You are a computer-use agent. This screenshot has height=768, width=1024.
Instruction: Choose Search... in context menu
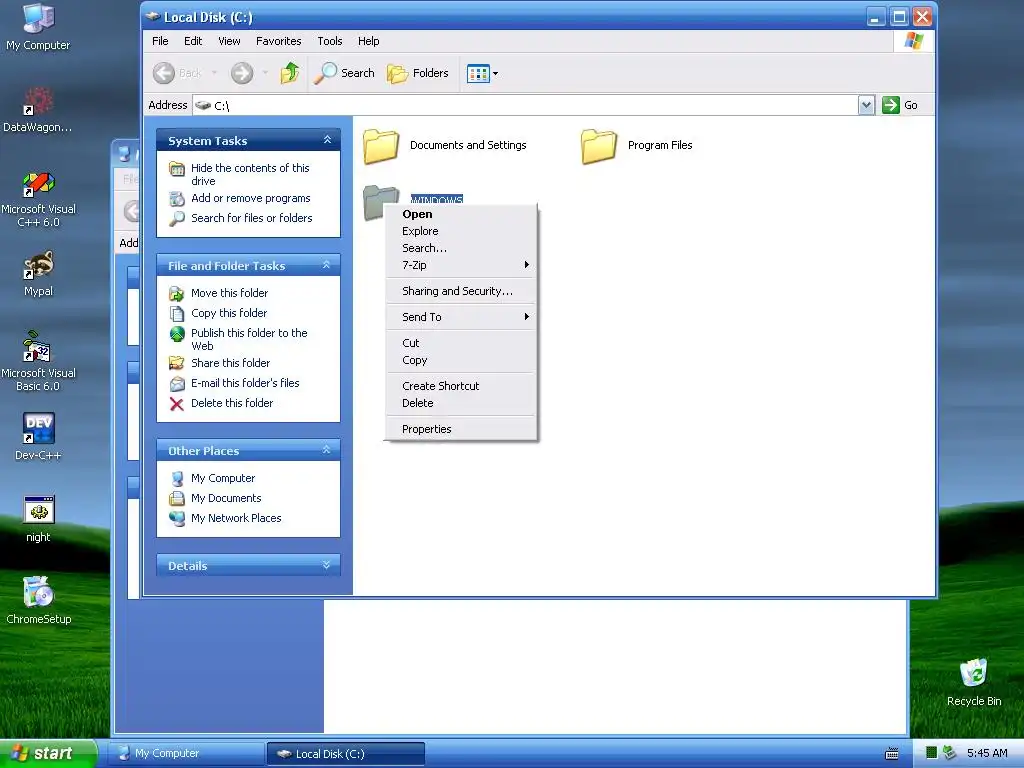pos(460,248)
